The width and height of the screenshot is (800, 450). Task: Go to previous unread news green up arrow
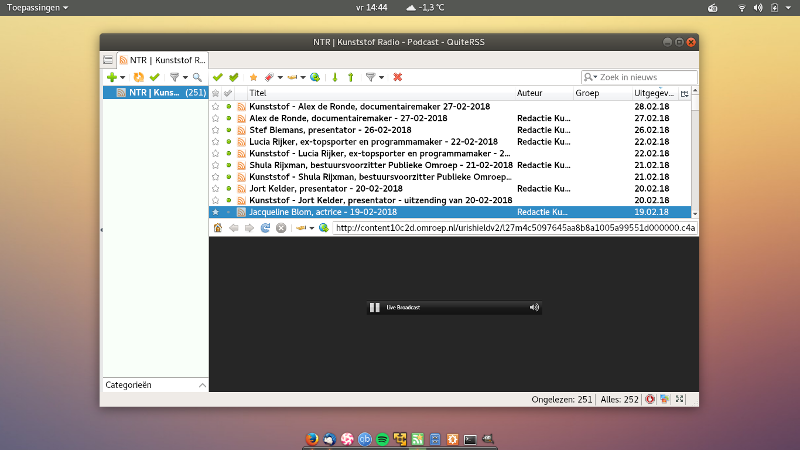click(x=351, y=78)
